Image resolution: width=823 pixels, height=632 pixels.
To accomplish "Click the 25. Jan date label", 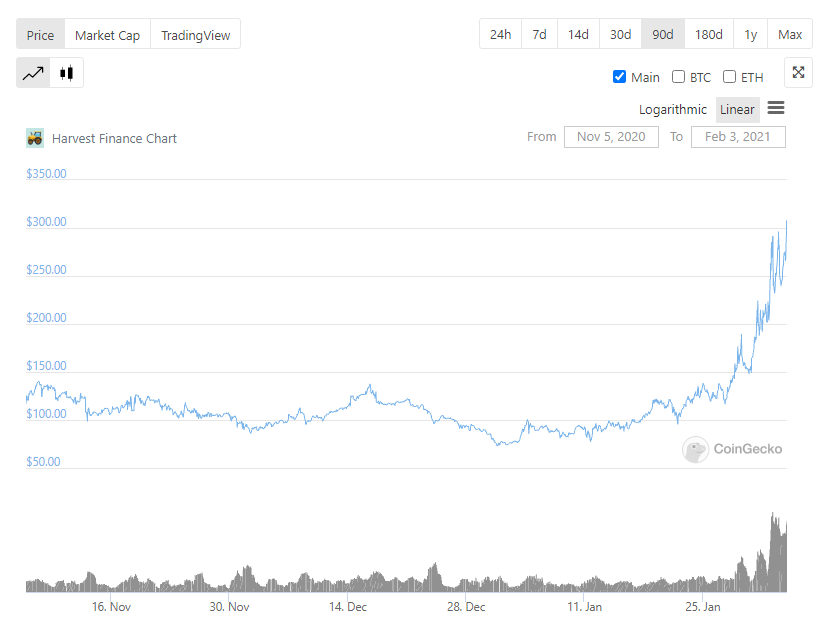I will 703,607.
